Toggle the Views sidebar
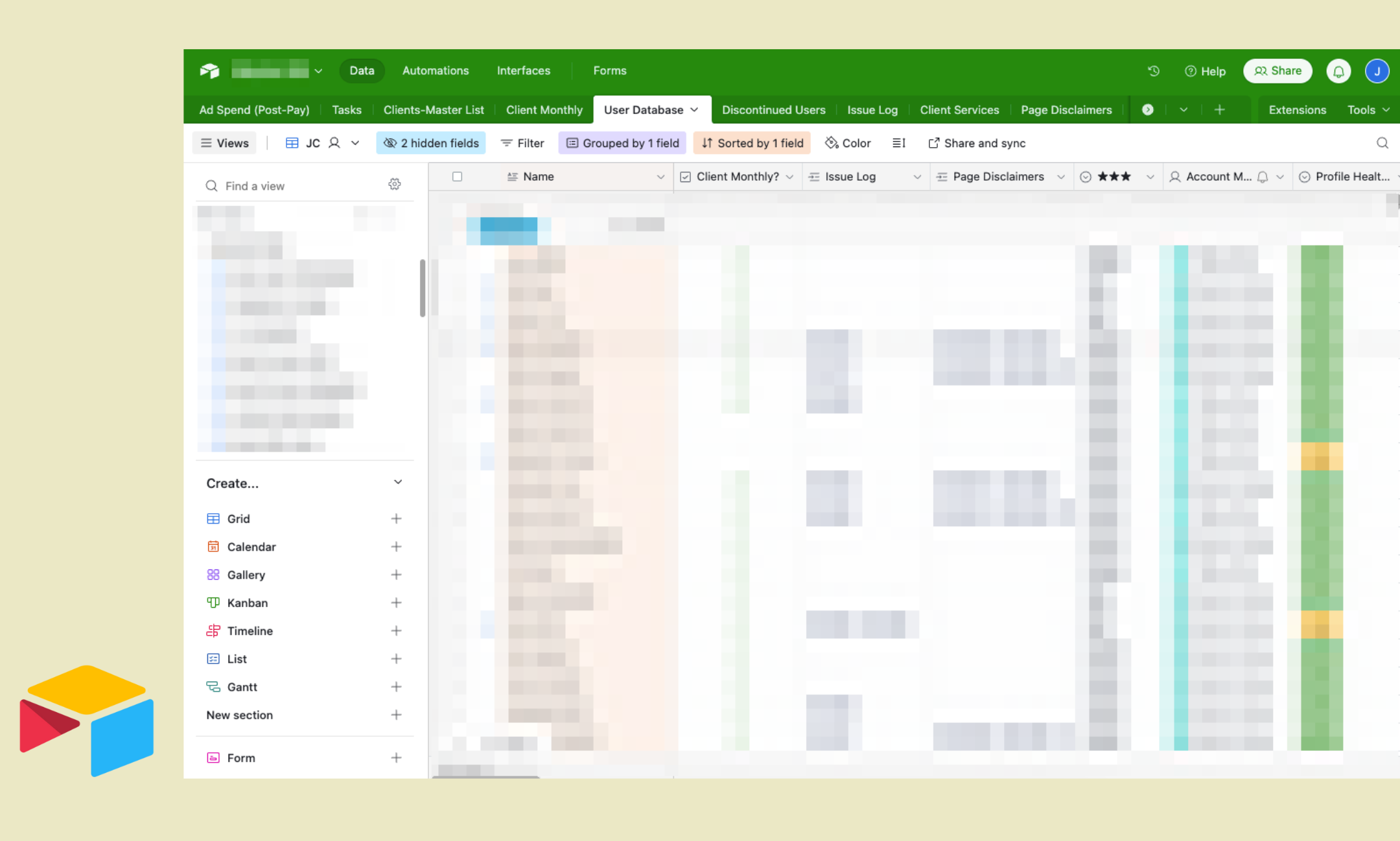 click(224, 143)
